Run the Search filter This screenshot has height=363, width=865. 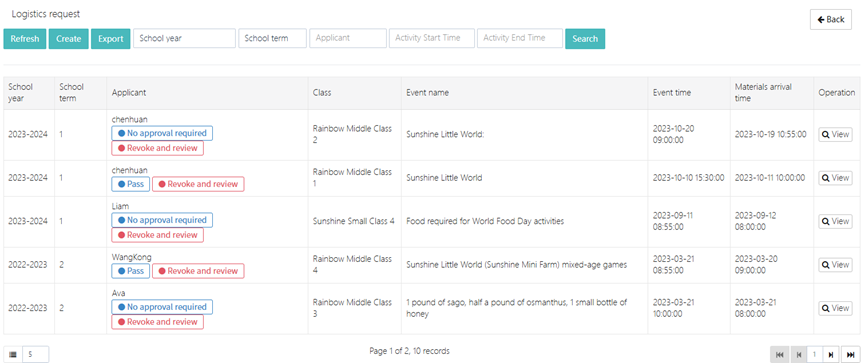[585, 39]
